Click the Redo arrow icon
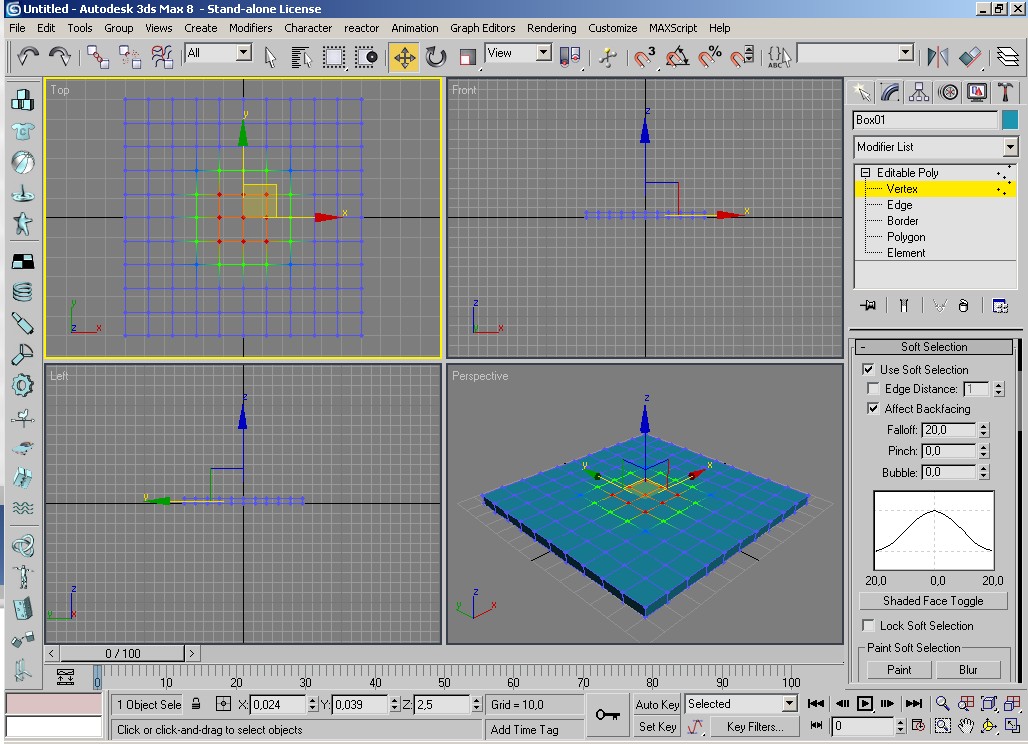Image resolution: width=1028 pixels, height=744 pixels. point(60,56)
